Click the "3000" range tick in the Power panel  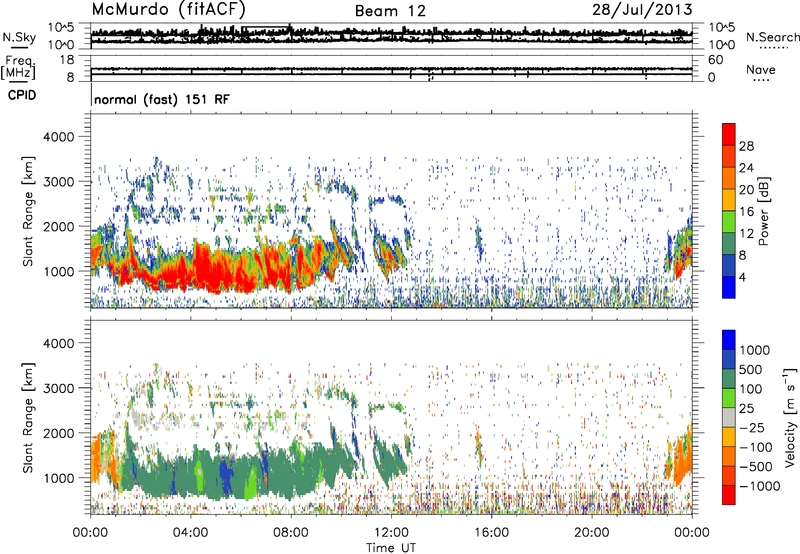click(x=58, y=182)
